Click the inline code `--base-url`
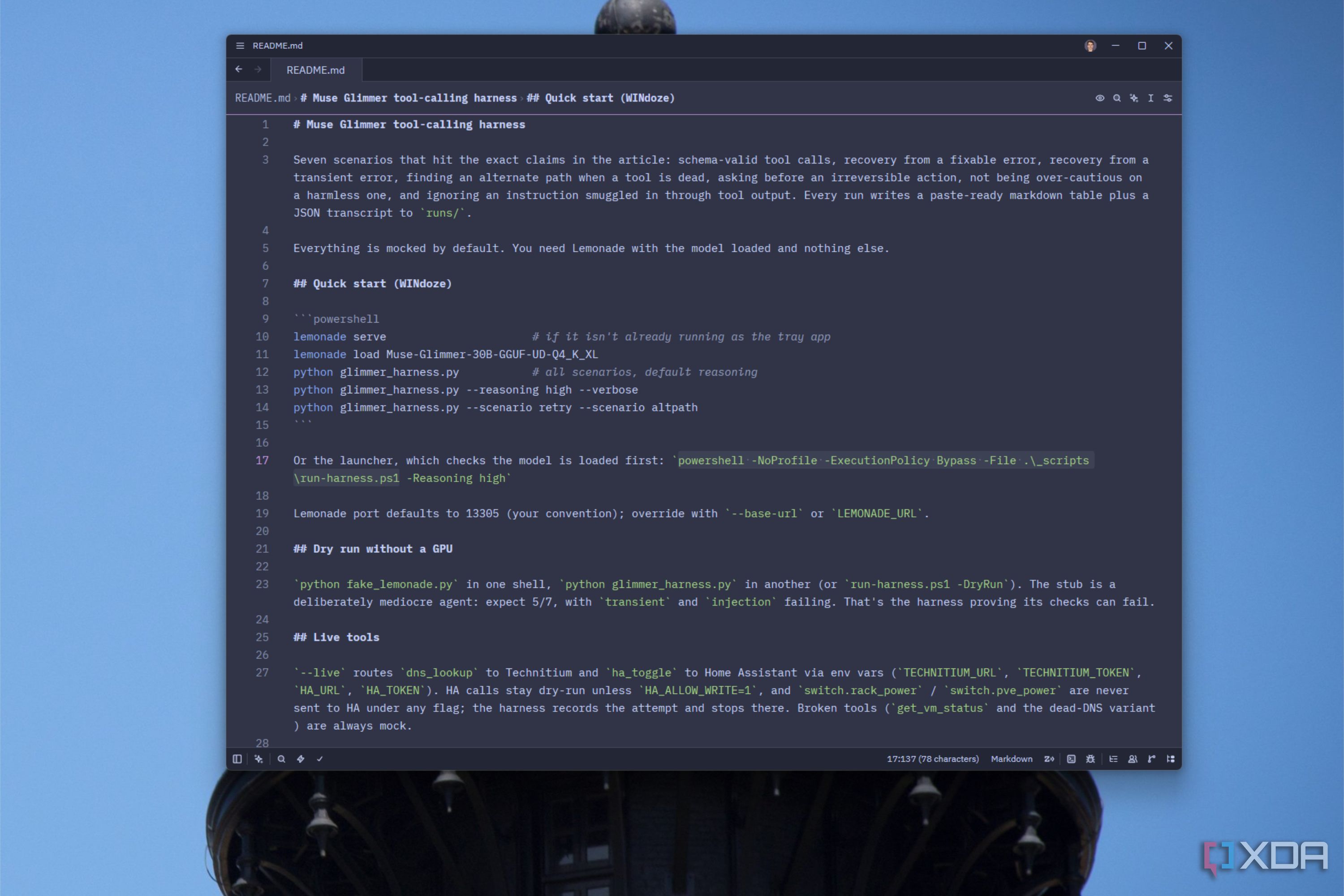This screenshot has height=896, width=1344. (764, 514)
